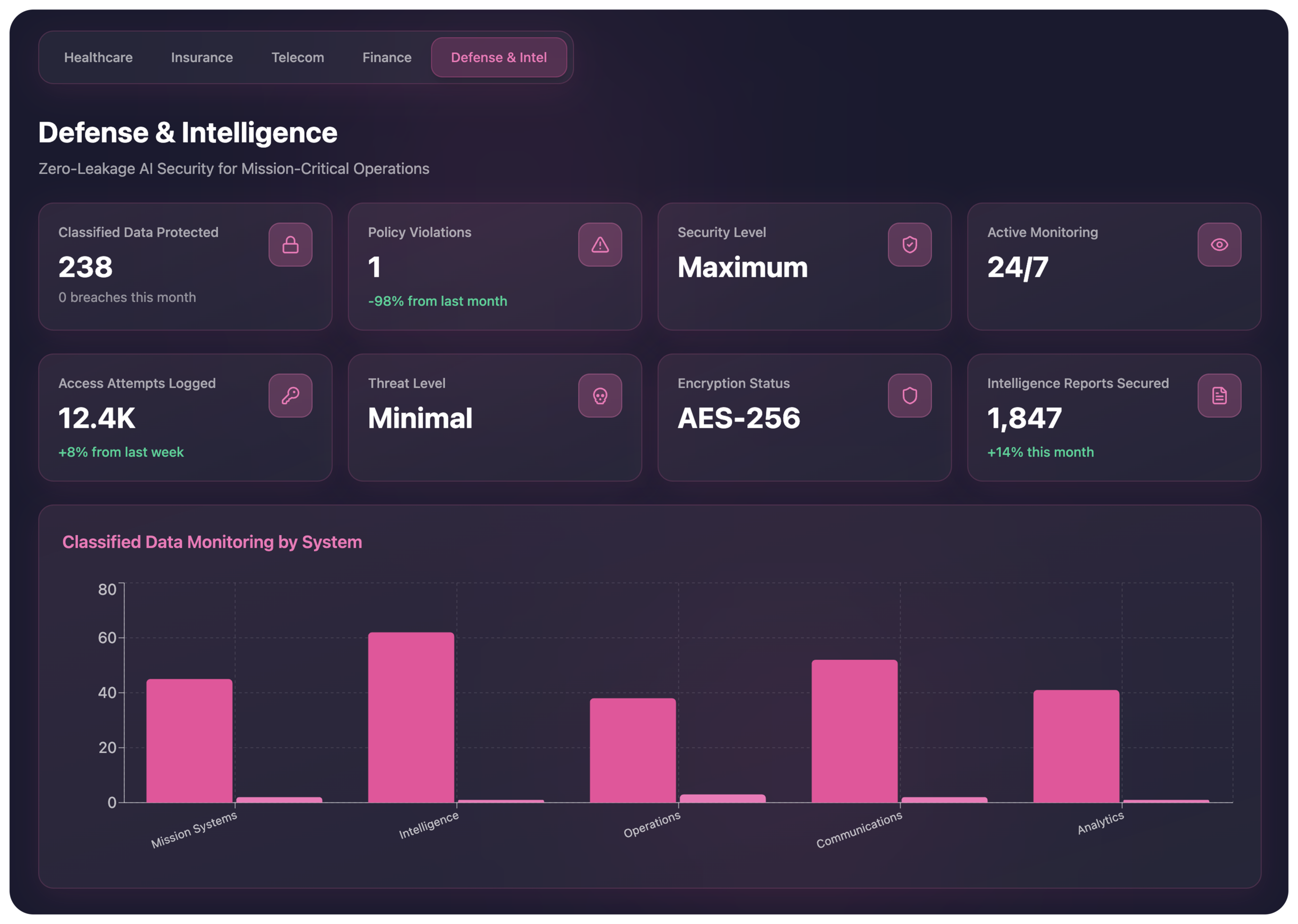Switch to the Healthcare tab

point(98,57)
